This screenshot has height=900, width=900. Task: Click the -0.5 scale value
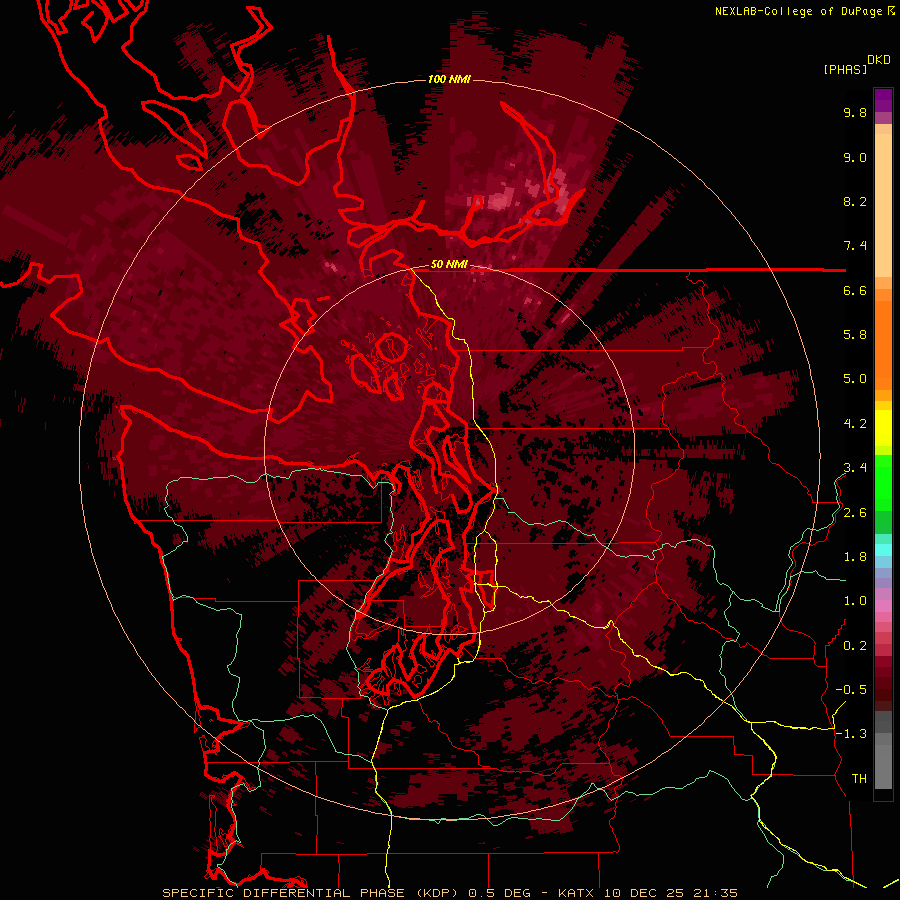point(851,690)
